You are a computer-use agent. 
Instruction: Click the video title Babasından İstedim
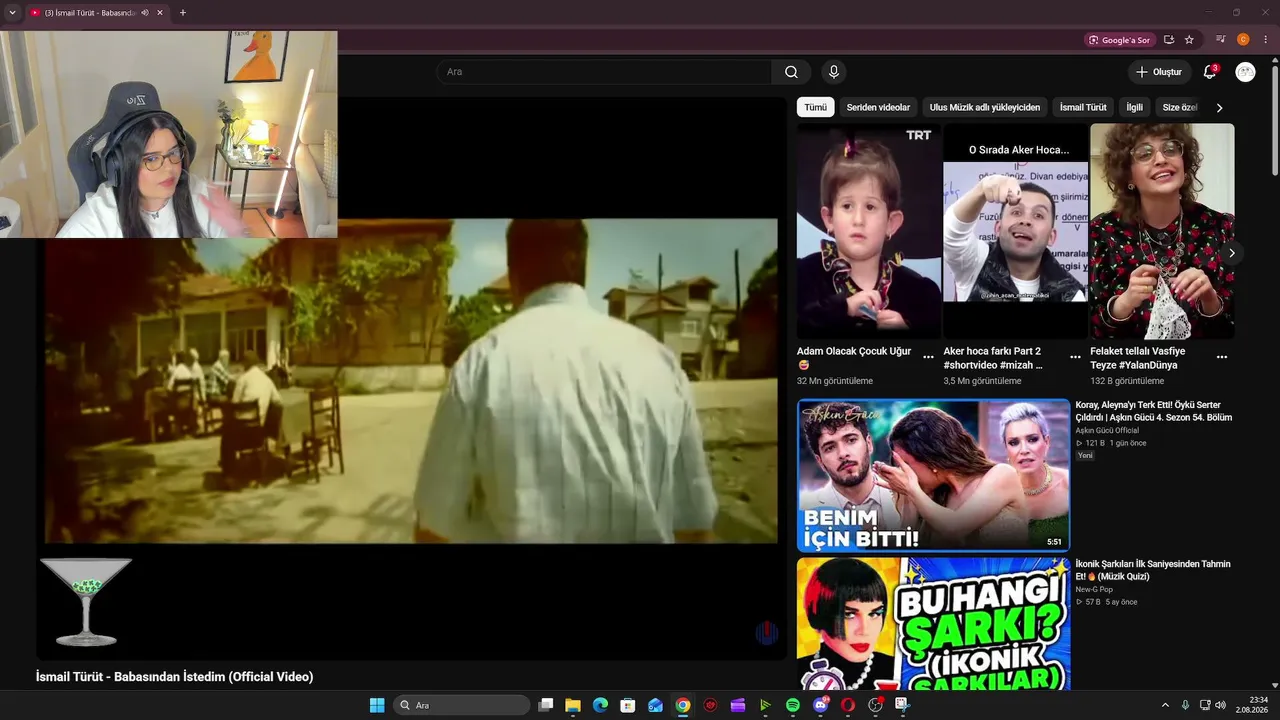point(174,677)
